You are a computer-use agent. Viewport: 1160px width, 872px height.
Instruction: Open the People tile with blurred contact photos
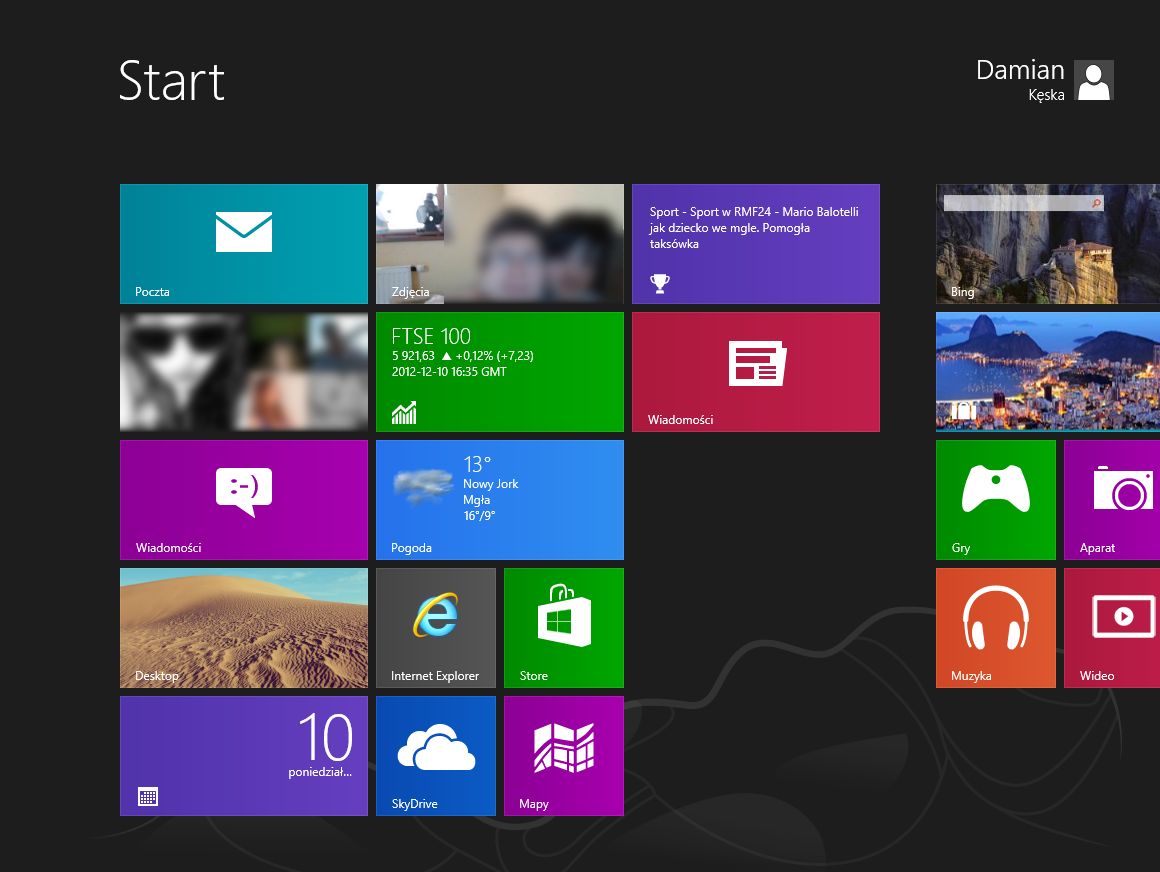(x=243, y=372)
